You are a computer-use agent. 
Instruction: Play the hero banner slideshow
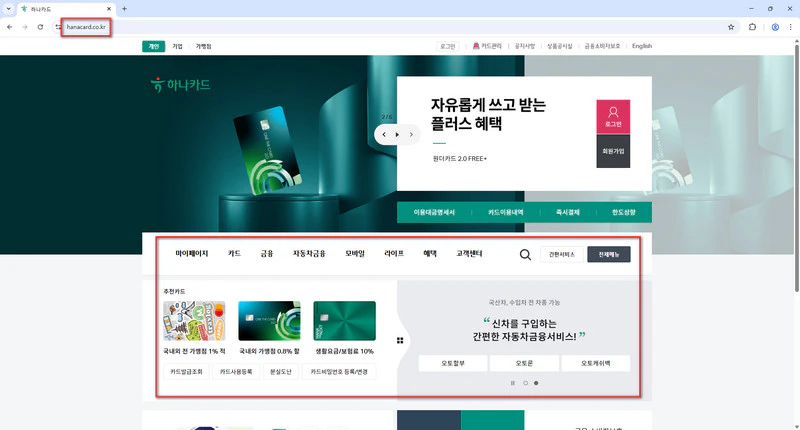pyautogui.click(x=397, y=135)
